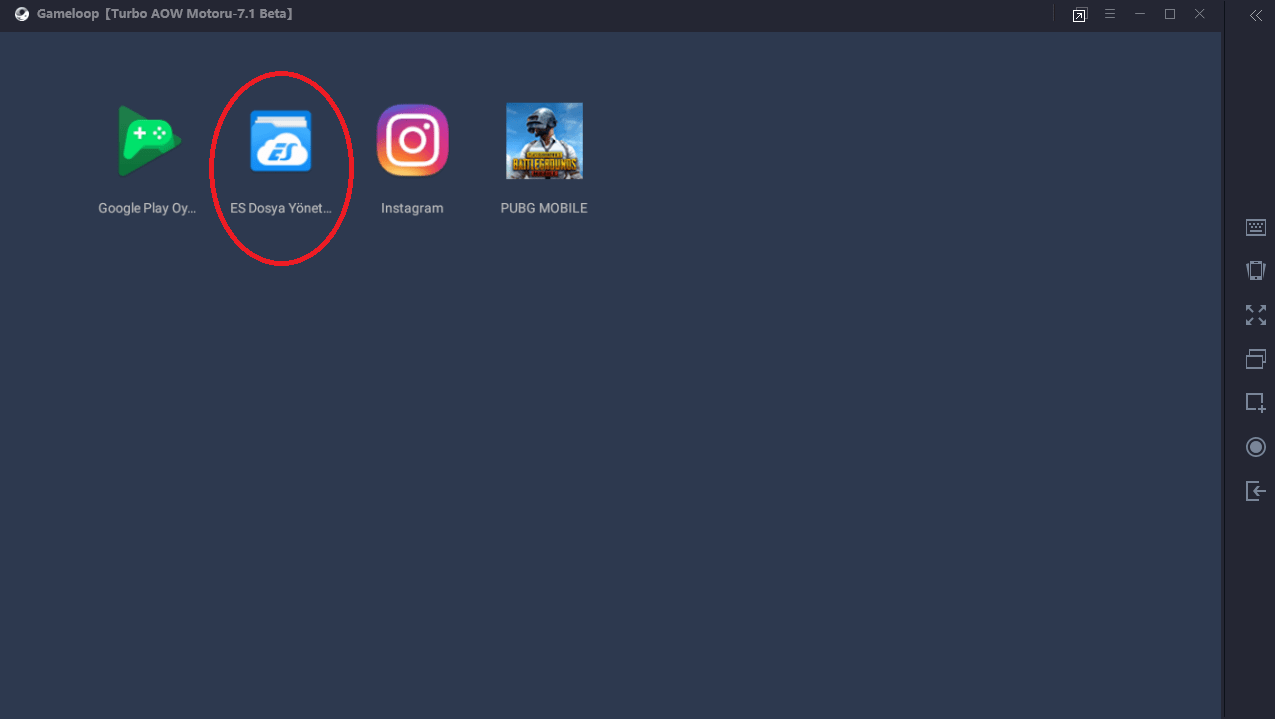Start screen recording with the record icon
Screen dimensions: 1275x719
[1256, 447]
